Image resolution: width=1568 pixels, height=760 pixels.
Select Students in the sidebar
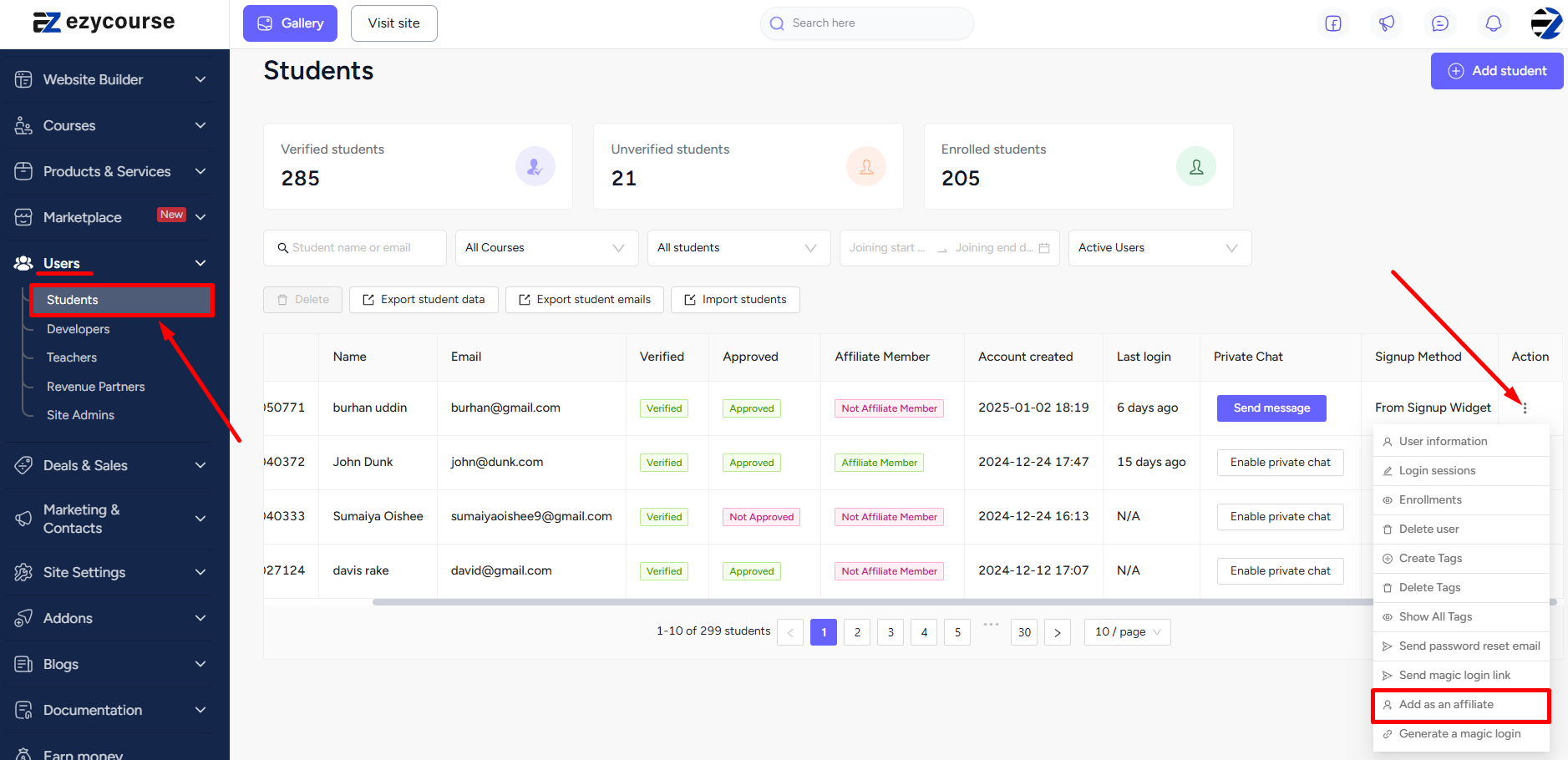[122, 300]
